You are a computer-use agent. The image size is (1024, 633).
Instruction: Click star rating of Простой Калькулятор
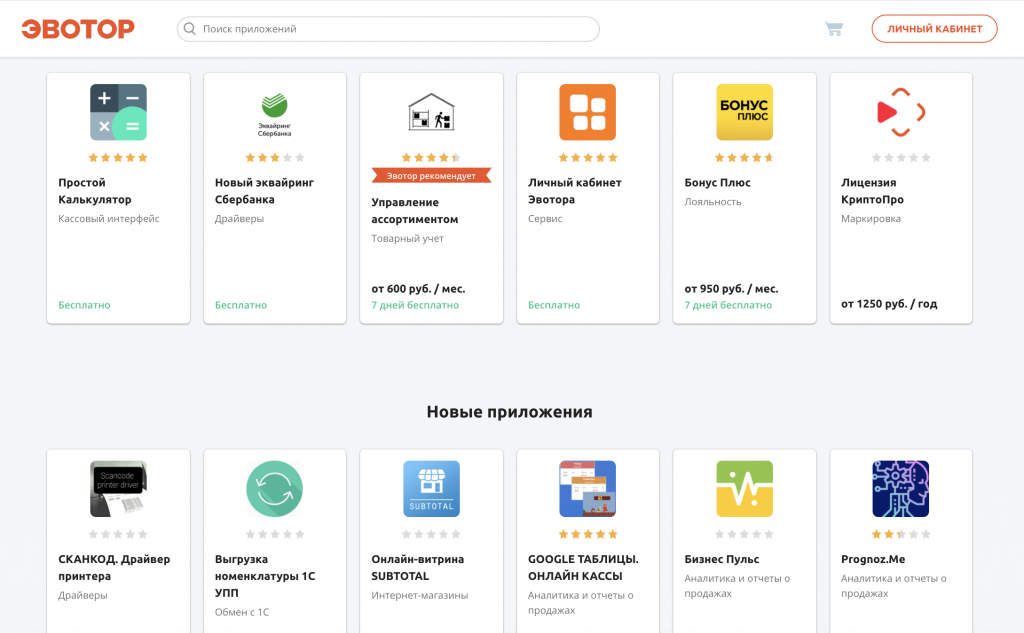pyautogui.click(x=118, y=157)
